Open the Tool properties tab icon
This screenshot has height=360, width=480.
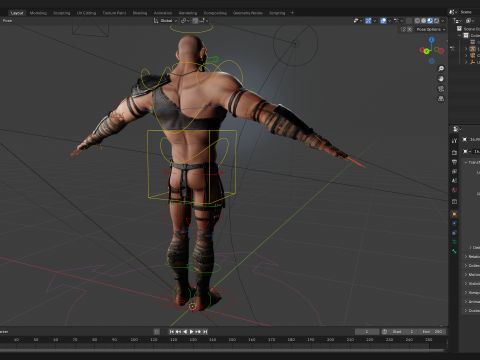(x=454, y=141)
